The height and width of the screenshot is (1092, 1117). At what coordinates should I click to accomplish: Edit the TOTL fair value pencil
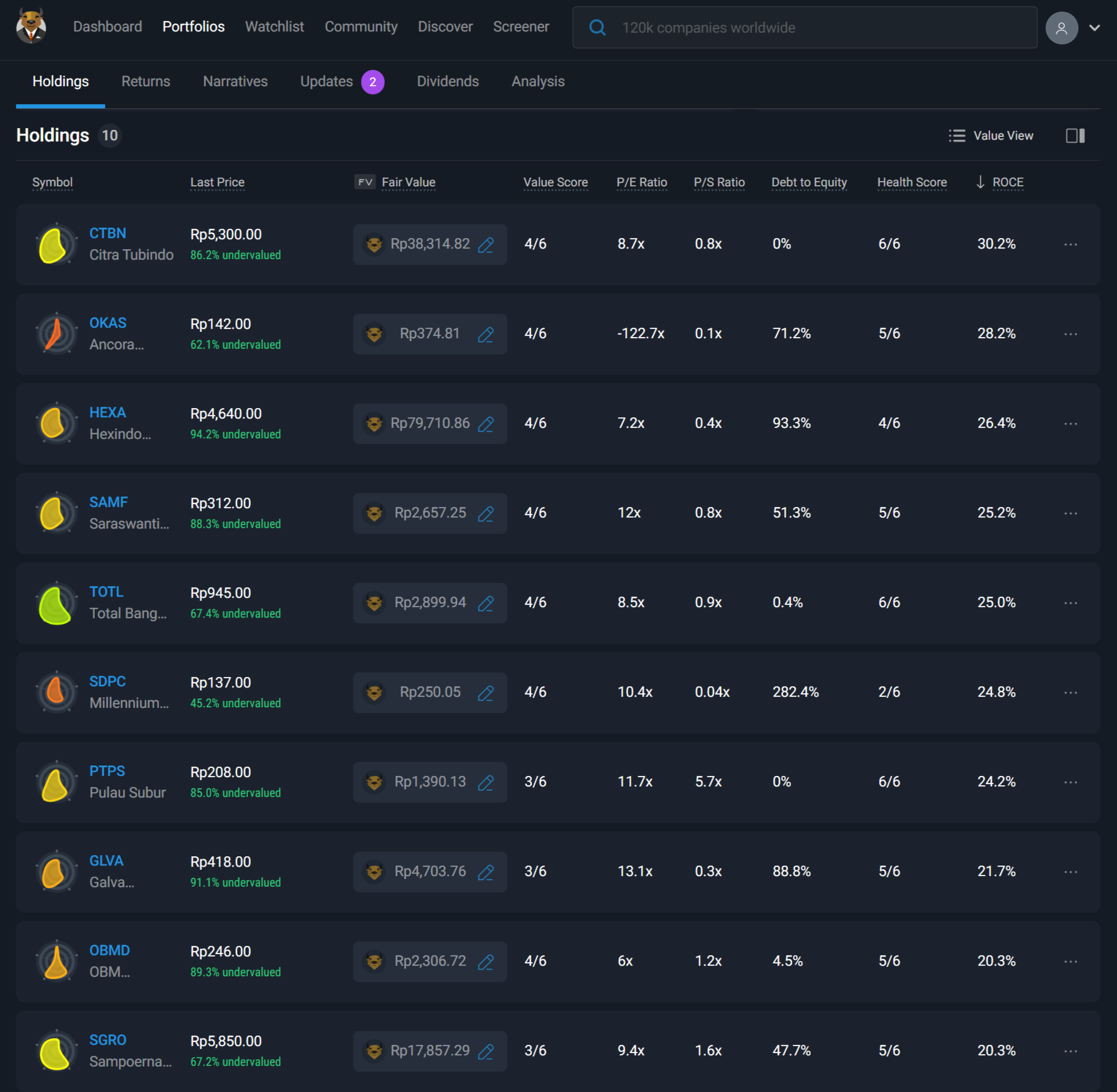click(x=486, y=603)
